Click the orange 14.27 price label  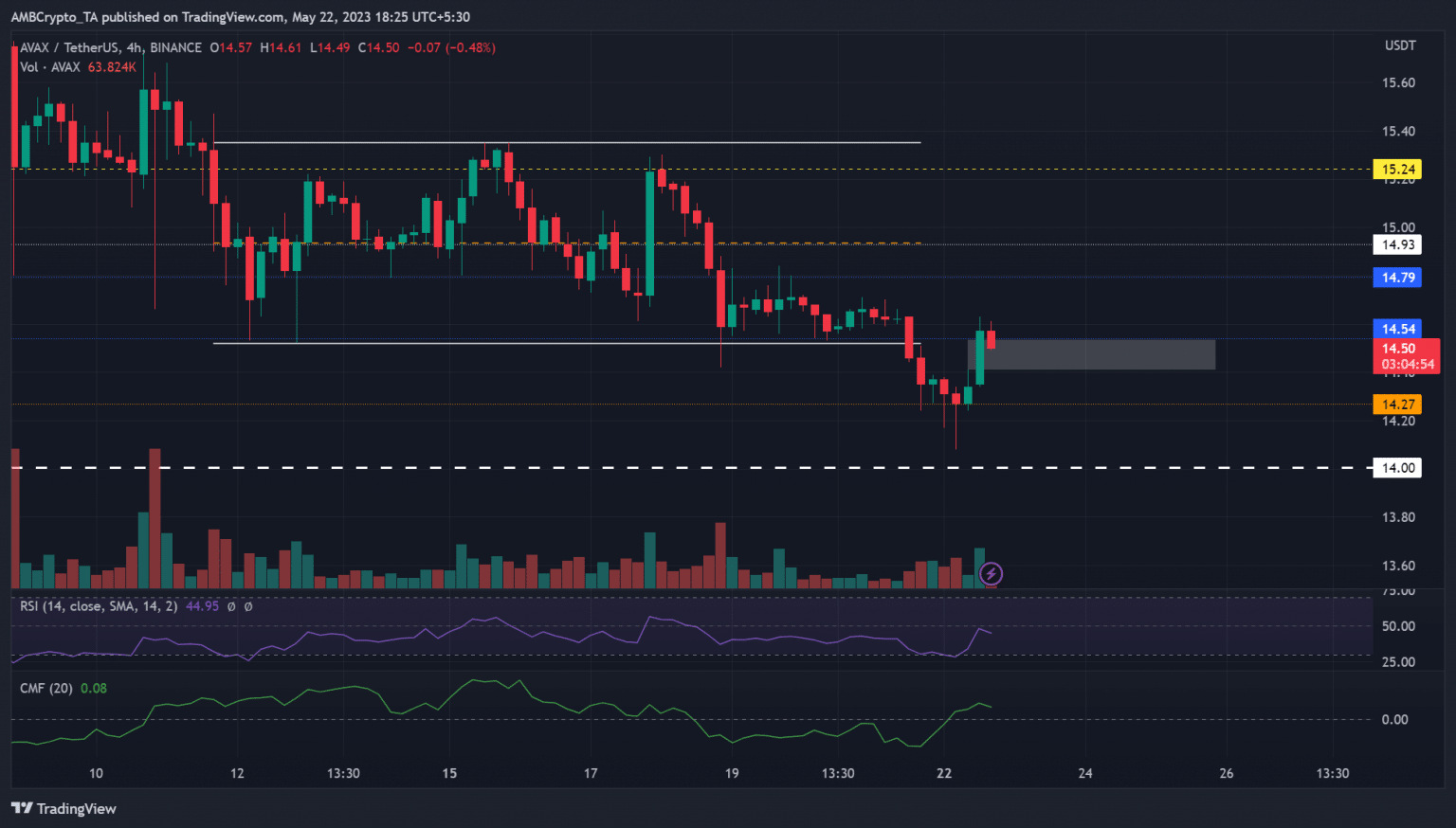pyautogui.click(x=1397, y=405)
